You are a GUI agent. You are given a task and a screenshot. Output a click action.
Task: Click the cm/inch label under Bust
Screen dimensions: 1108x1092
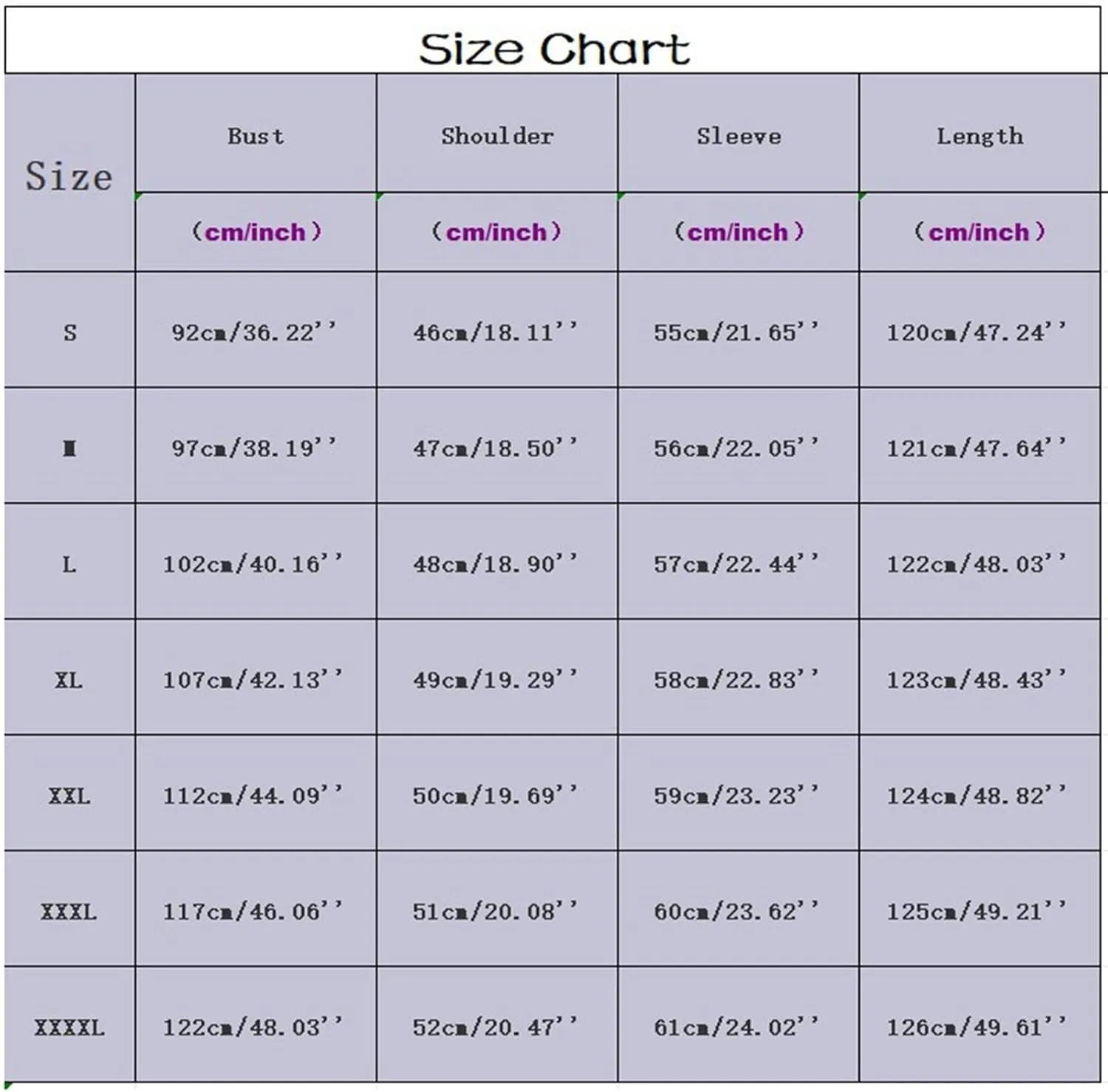256,232
